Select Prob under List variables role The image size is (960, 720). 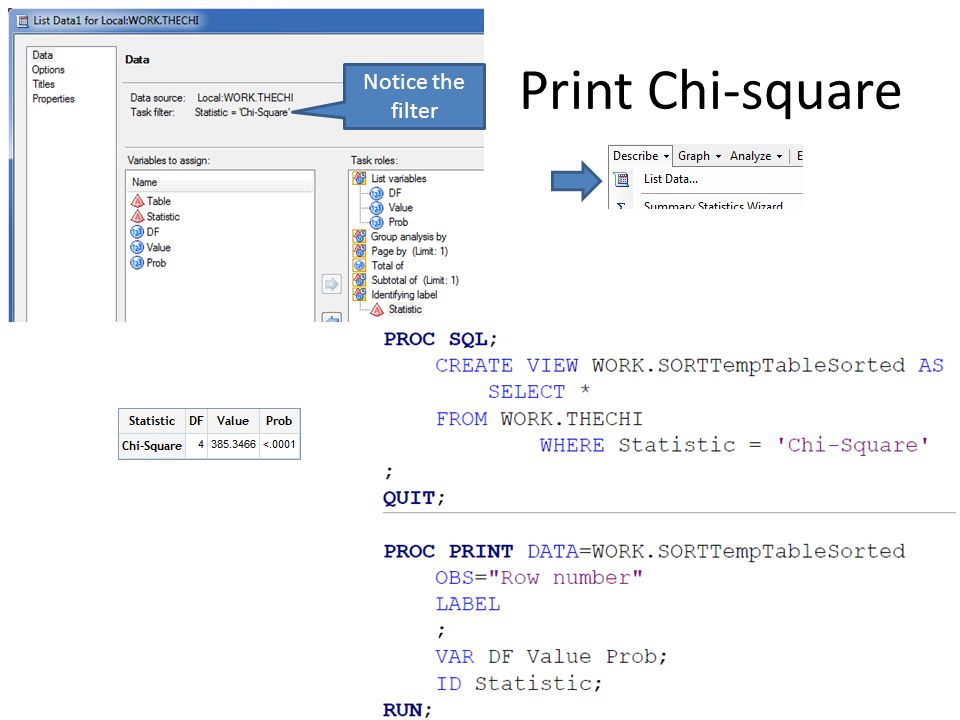tap(389, 222)
